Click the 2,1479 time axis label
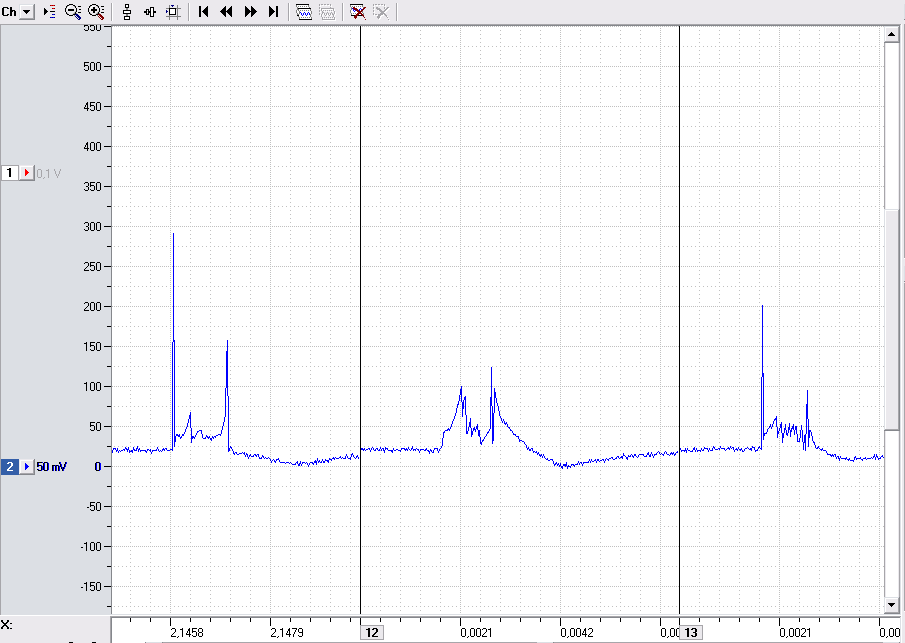The height and width of the screenshot is (643, 905). tap(287, 633)
